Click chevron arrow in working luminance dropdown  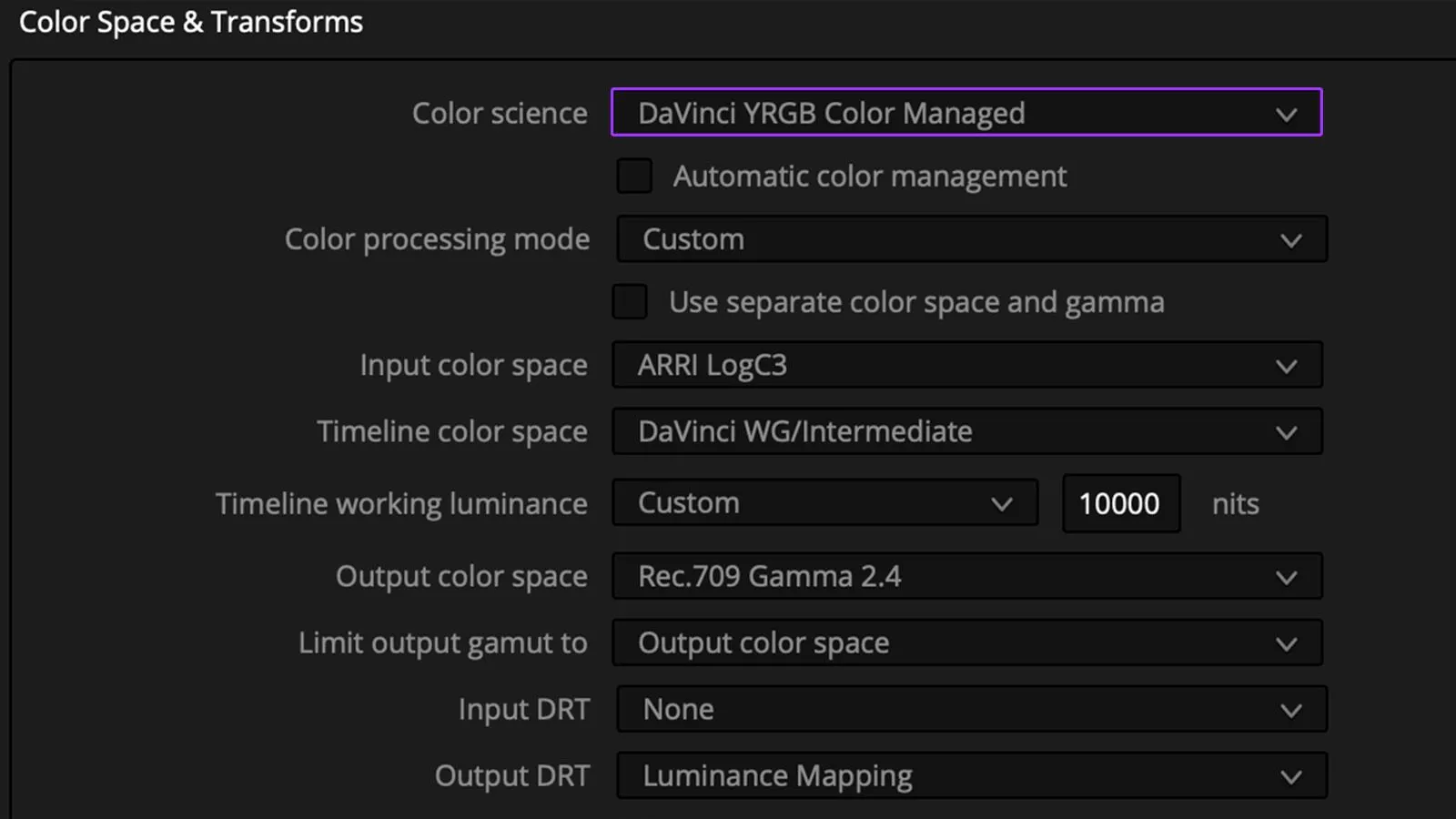pos(1002,504)
